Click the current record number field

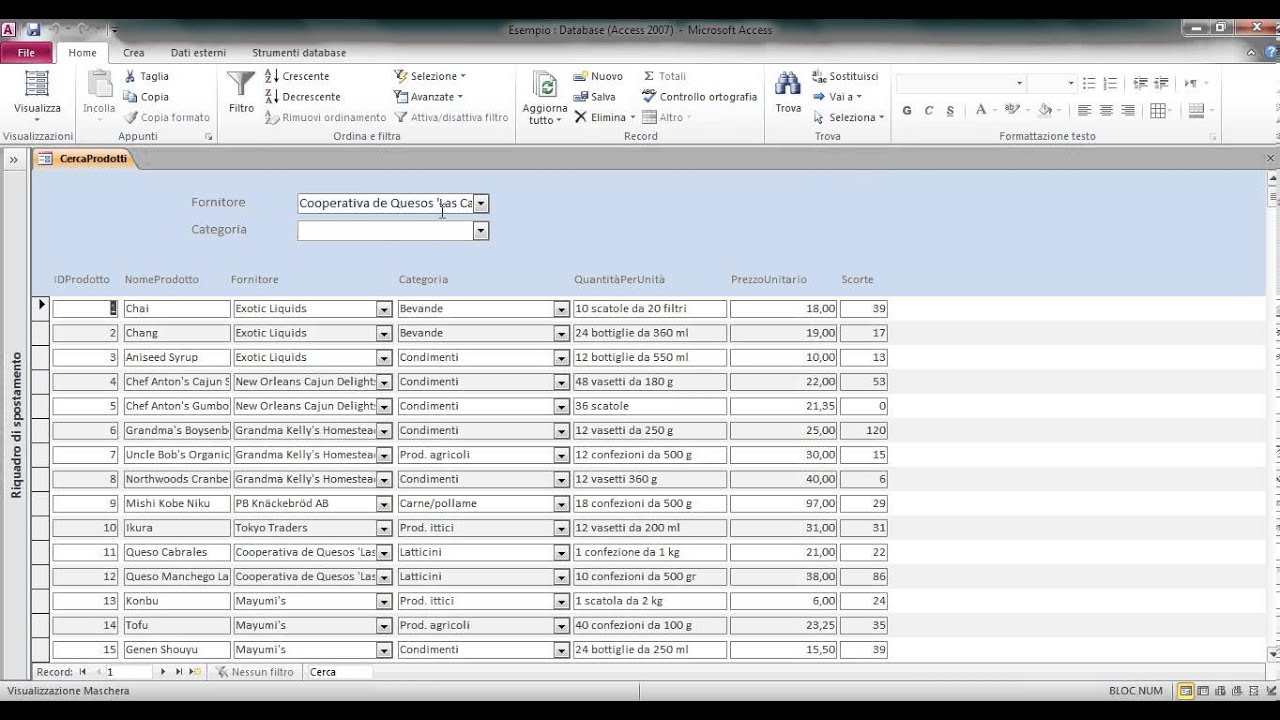coord(127,672)
